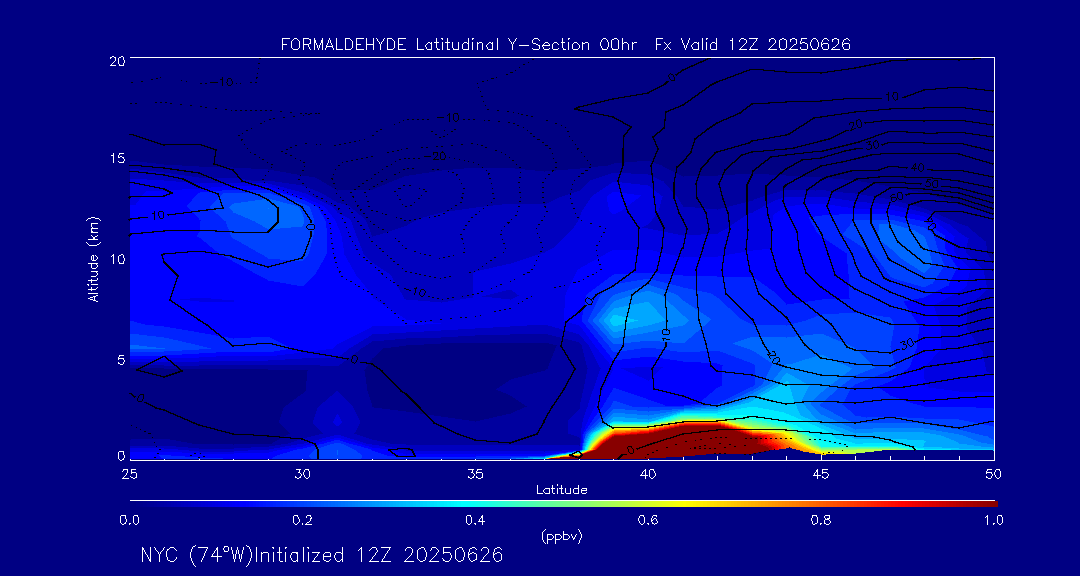The width and height of the screenshot is (1080, 576).
Task: Click the color bar label 0.6
Action: [648, 520]
